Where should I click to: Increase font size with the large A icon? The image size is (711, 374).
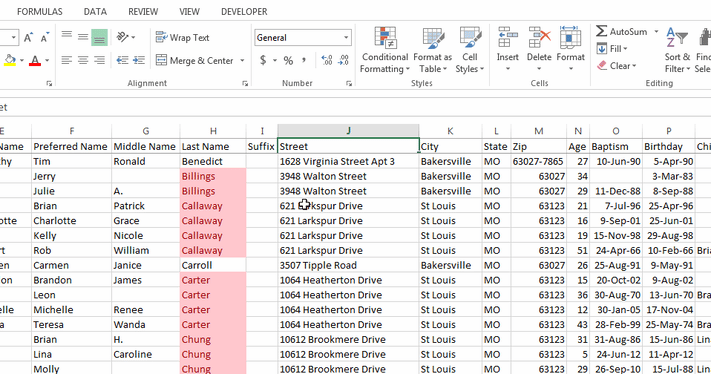click(28, 38)
